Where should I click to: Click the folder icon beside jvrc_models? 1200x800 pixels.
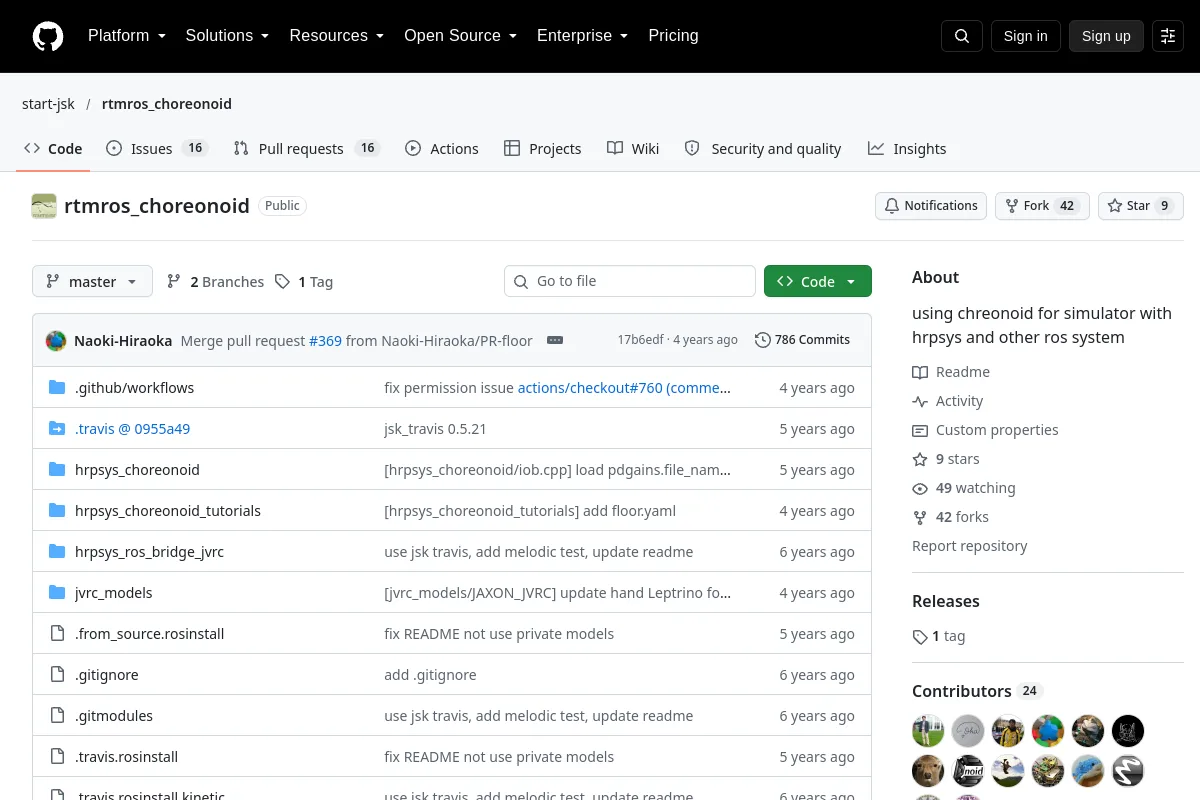57,593
